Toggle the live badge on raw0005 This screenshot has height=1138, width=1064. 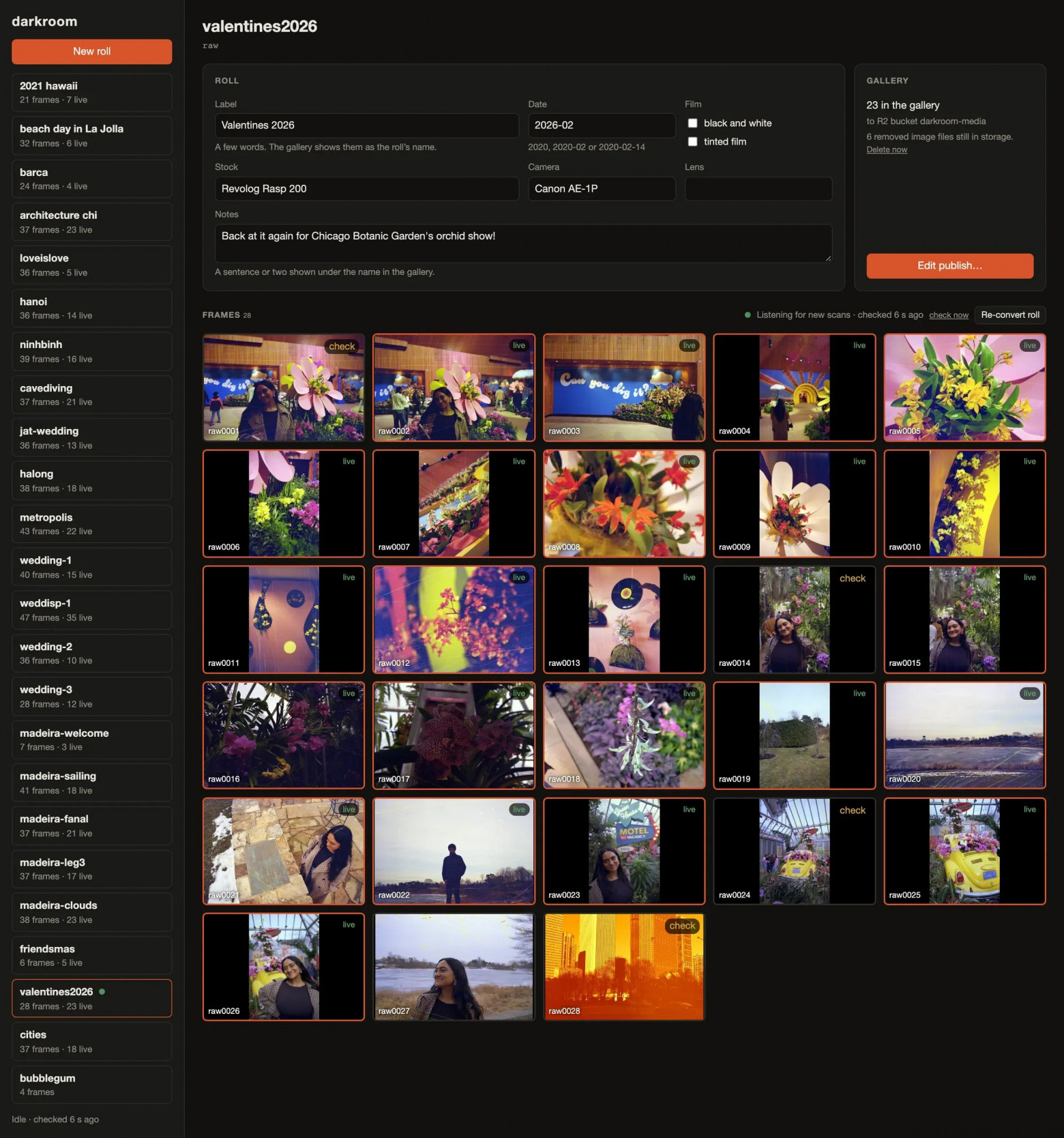pyautogui.click(x=1030, y=345)
